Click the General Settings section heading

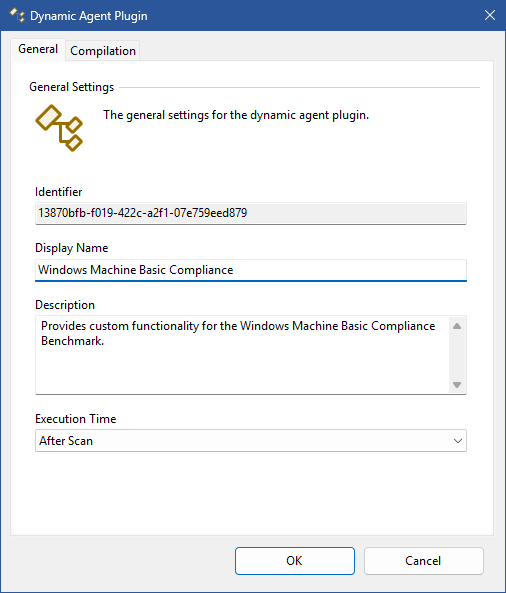[x=71, y=87]
